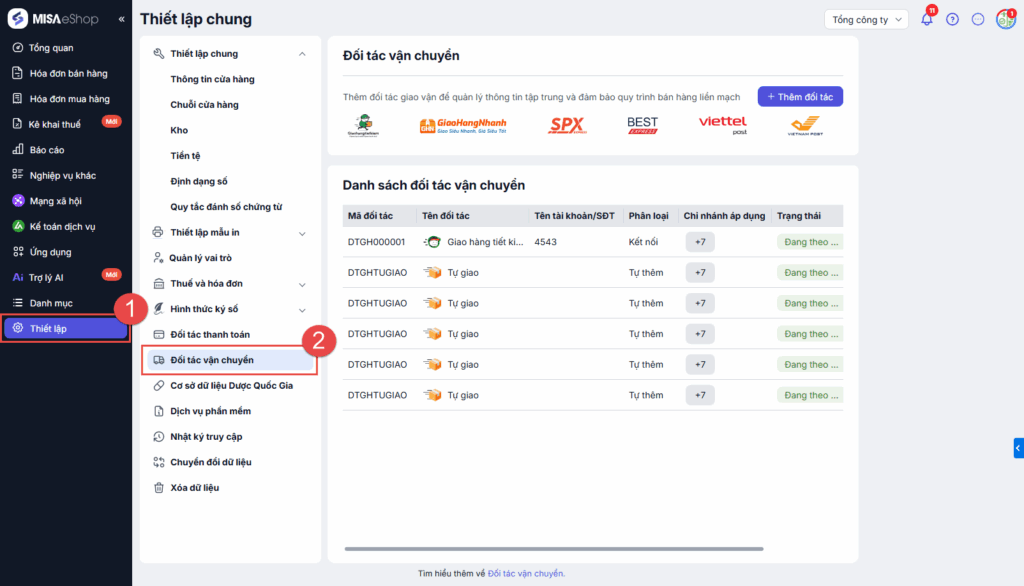The height and width of the screenshot is (586, 1024).
Task: Select the SPX shipping partner logo
Action: [567, 125]
